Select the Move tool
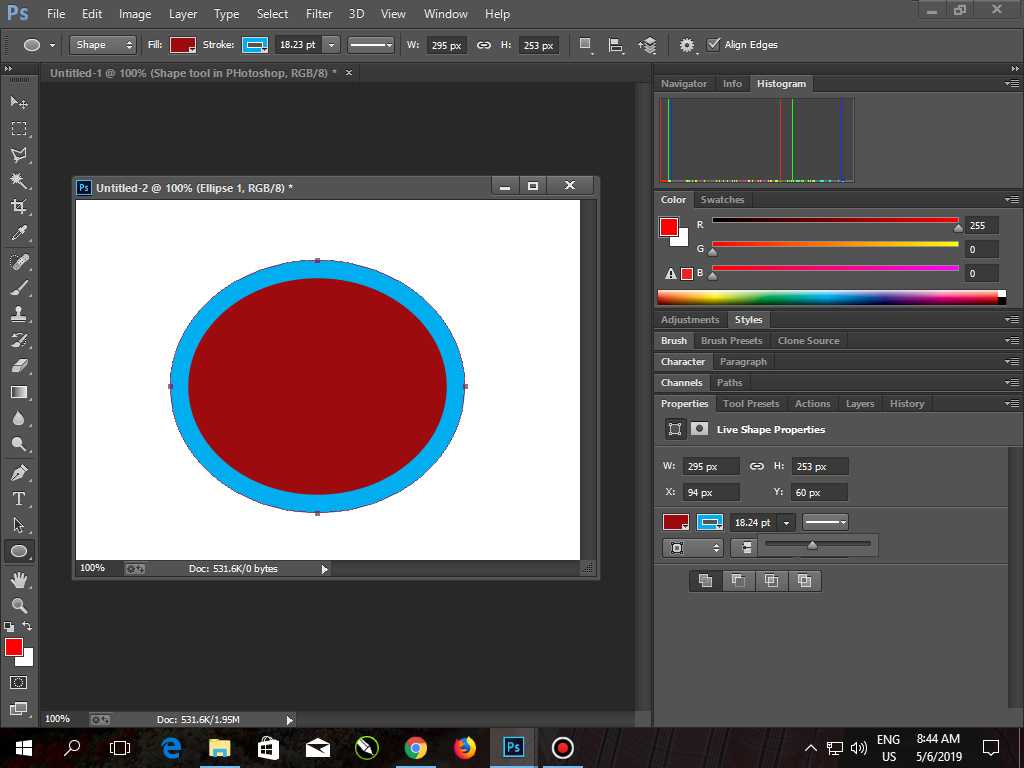 pyautogui.click(x=18, y=101)
